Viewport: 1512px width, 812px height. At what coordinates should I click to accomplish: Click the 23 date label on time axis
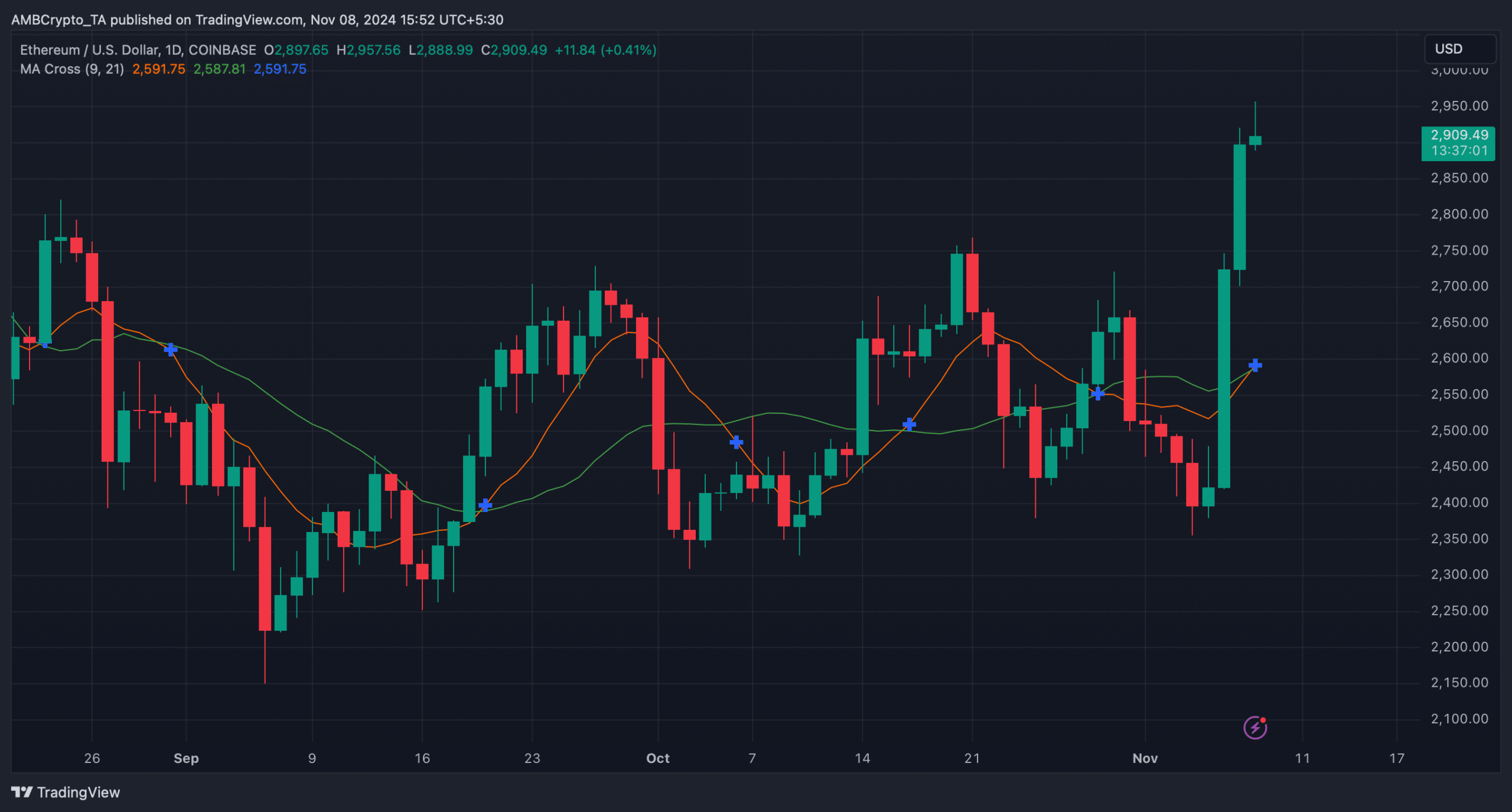pyautogui.click(x=532, y=758)
